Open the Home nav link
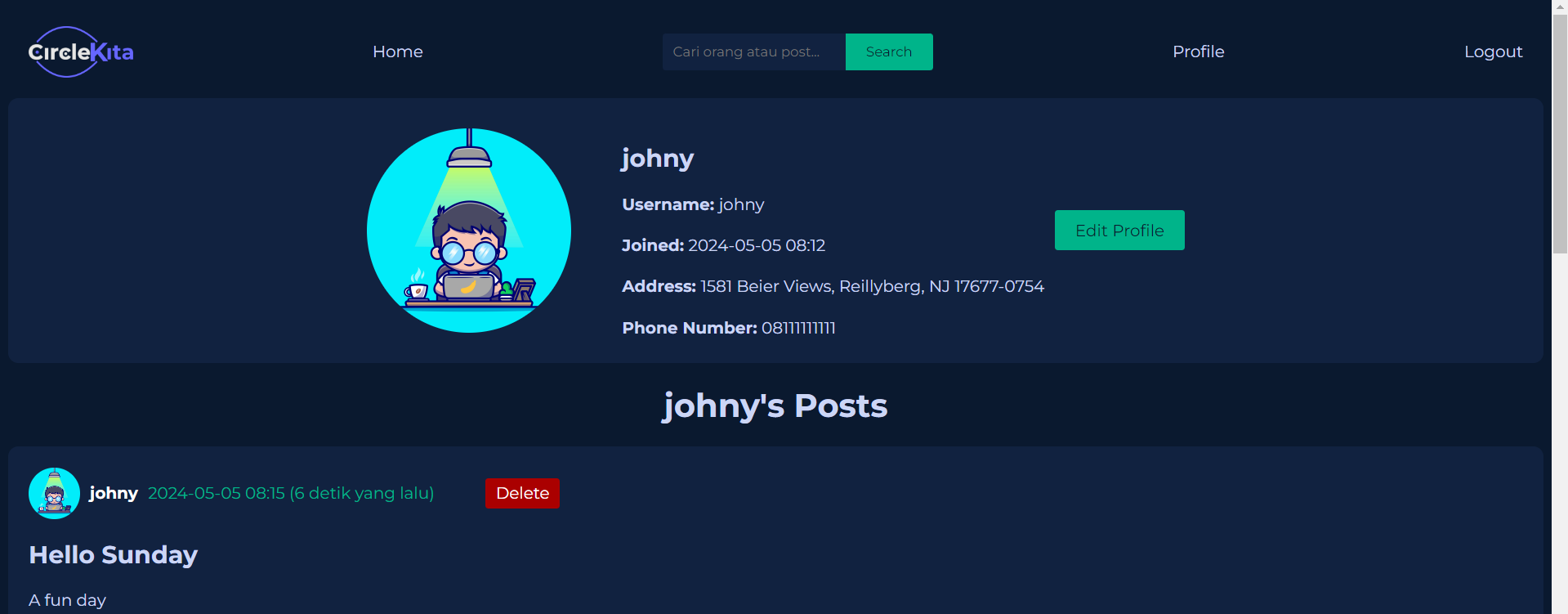Image resolution: width=1568 pixels, height=614 pixels. 398,52
